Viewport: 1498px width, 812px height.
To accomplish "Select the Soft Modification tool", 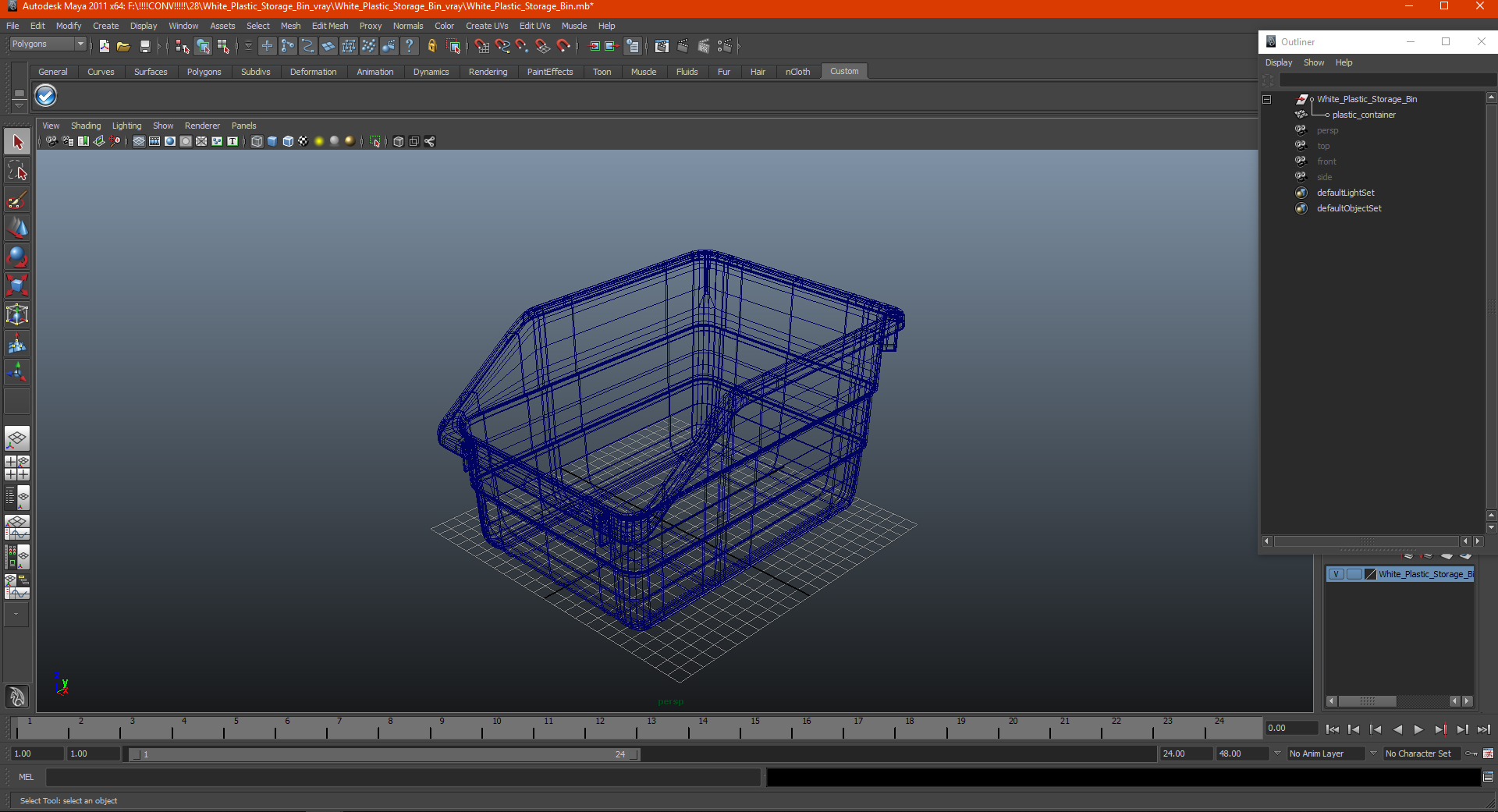I will (17, 343).
